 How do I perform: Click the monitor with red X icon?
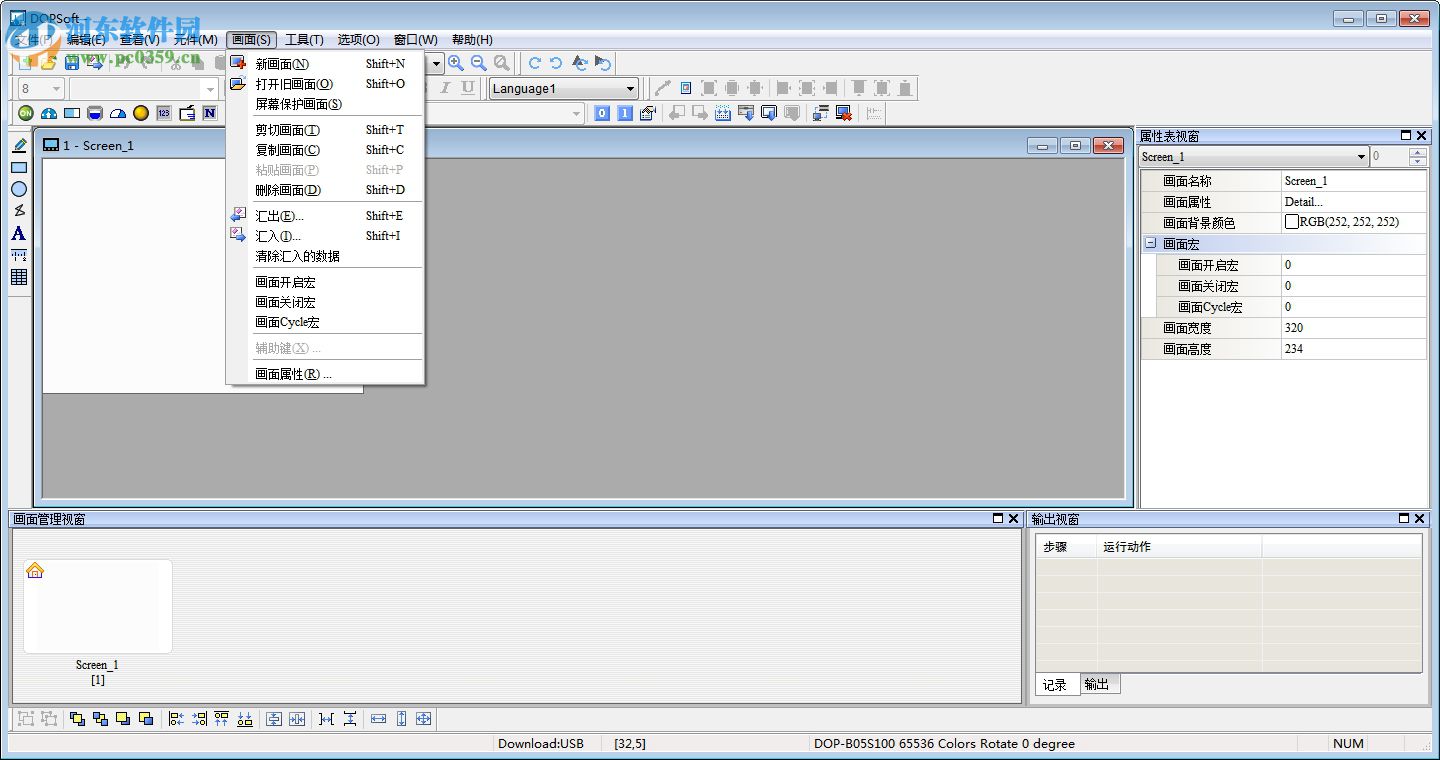(843, 113)
